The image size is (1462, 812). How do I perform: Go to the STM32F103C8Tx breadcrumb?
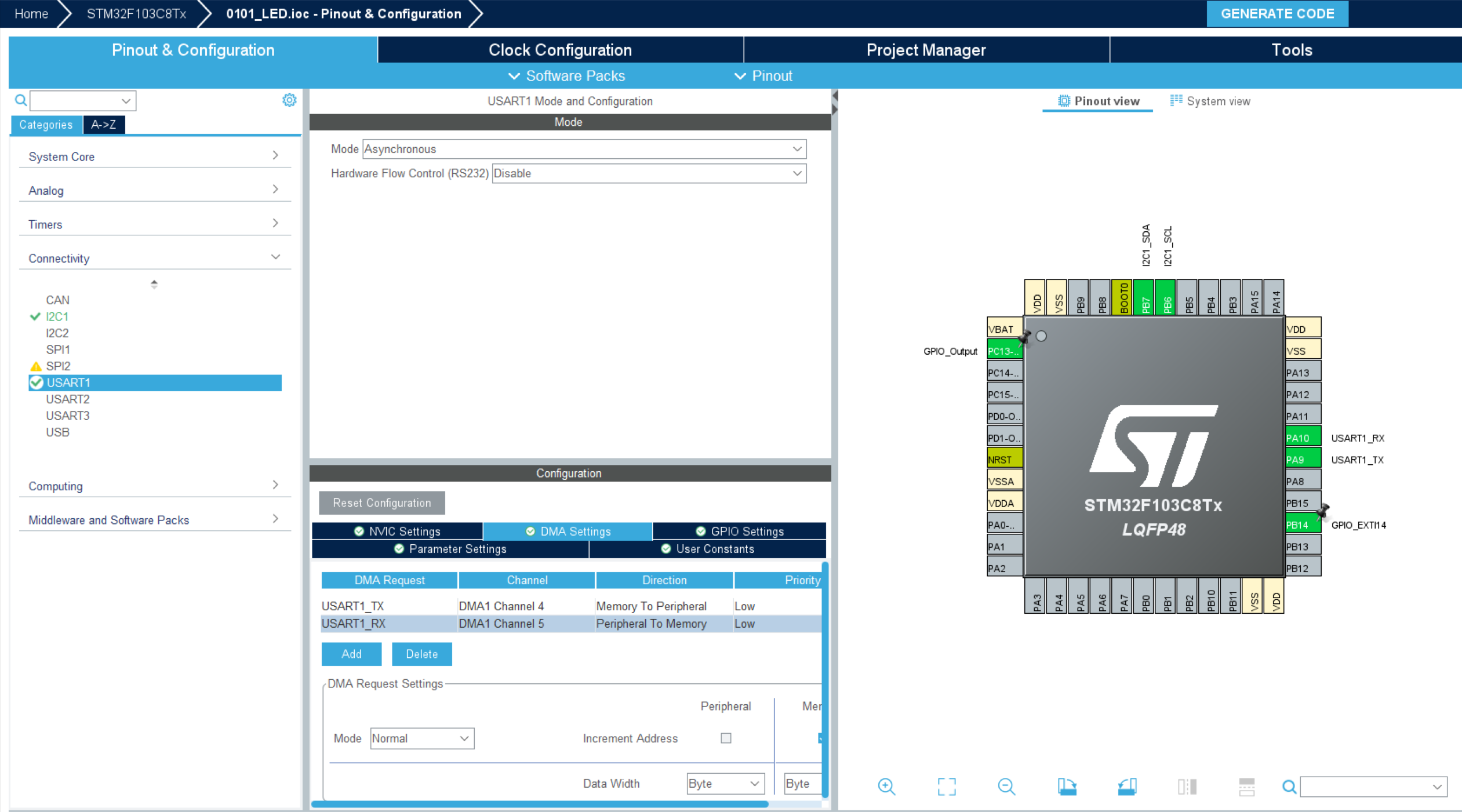click(x=136, y=13)
